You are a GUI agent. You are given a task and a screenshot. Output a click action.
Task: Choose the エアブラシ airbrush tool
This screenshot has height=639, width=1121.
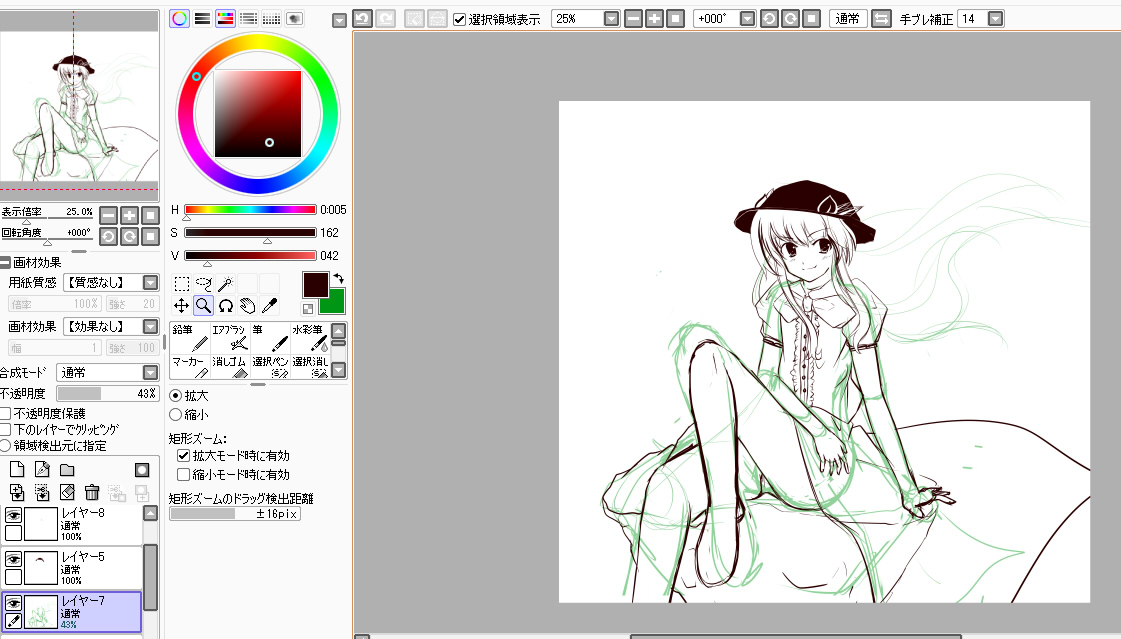point(229,337)
